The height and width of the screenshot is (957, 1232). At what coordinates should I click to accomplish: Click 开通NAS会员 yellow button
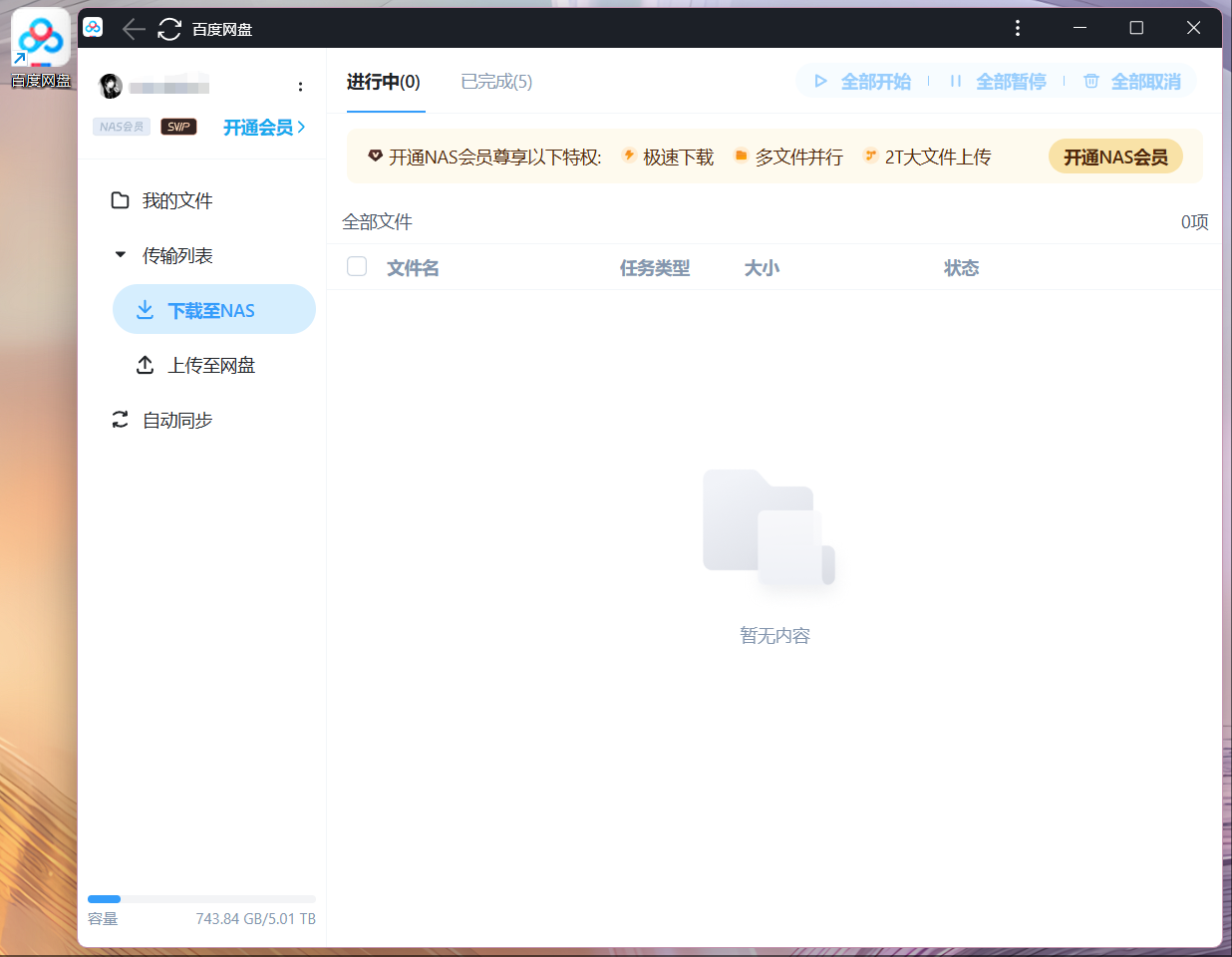[x=1115, y=157]
